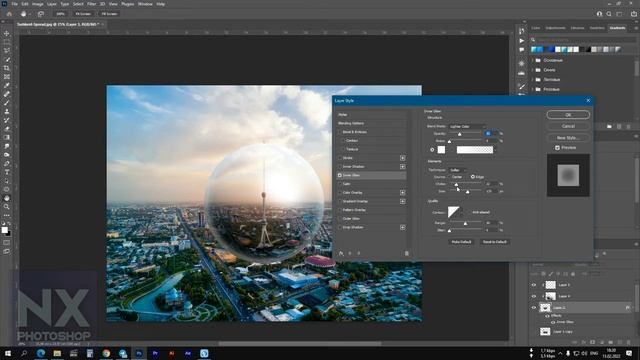The height and width of the screenshot is (360, 640).
Task: Click the search icon at top right
Action: pyautogui.click(x=609, y=14)
